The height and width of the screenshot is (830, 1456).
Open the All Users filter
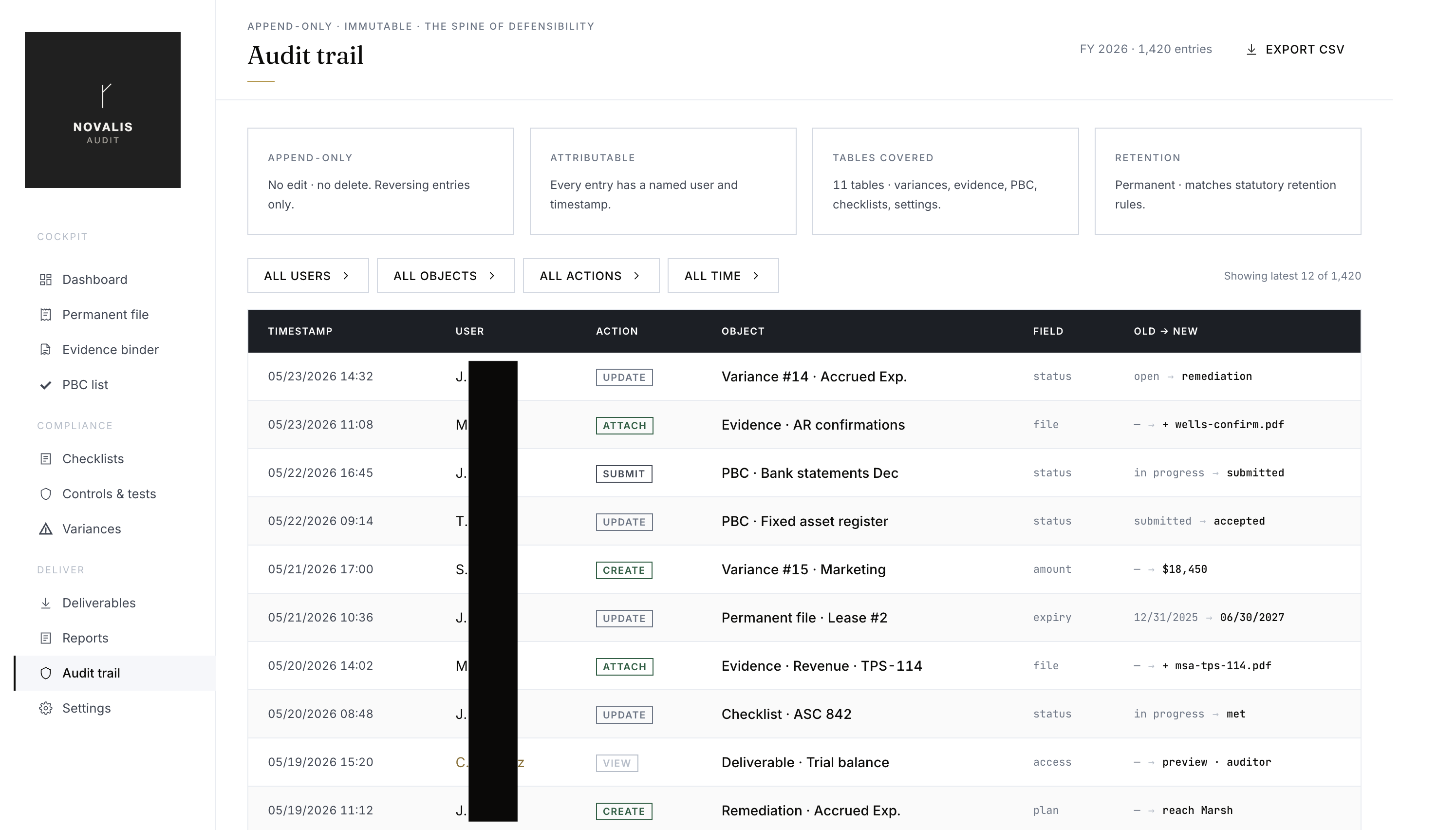308,276
